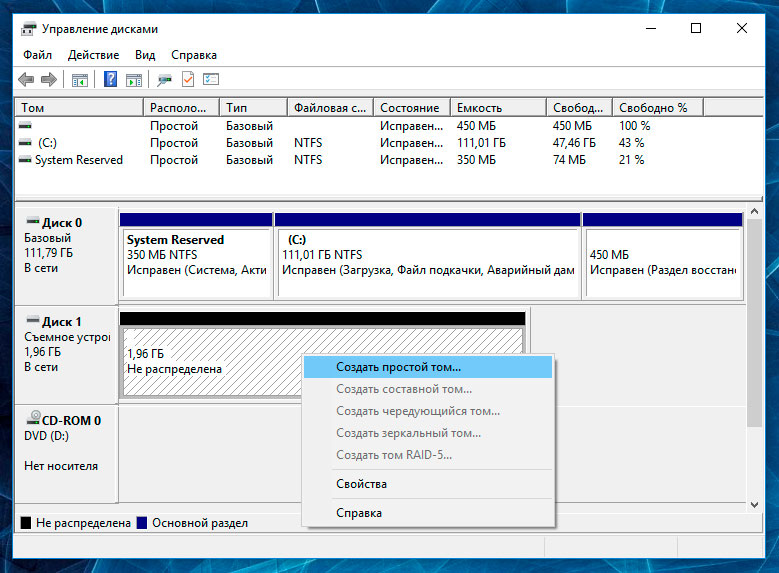The image size is (779, 573).
Task: Minimize the Disk Management window
Action: coord(651,28)
